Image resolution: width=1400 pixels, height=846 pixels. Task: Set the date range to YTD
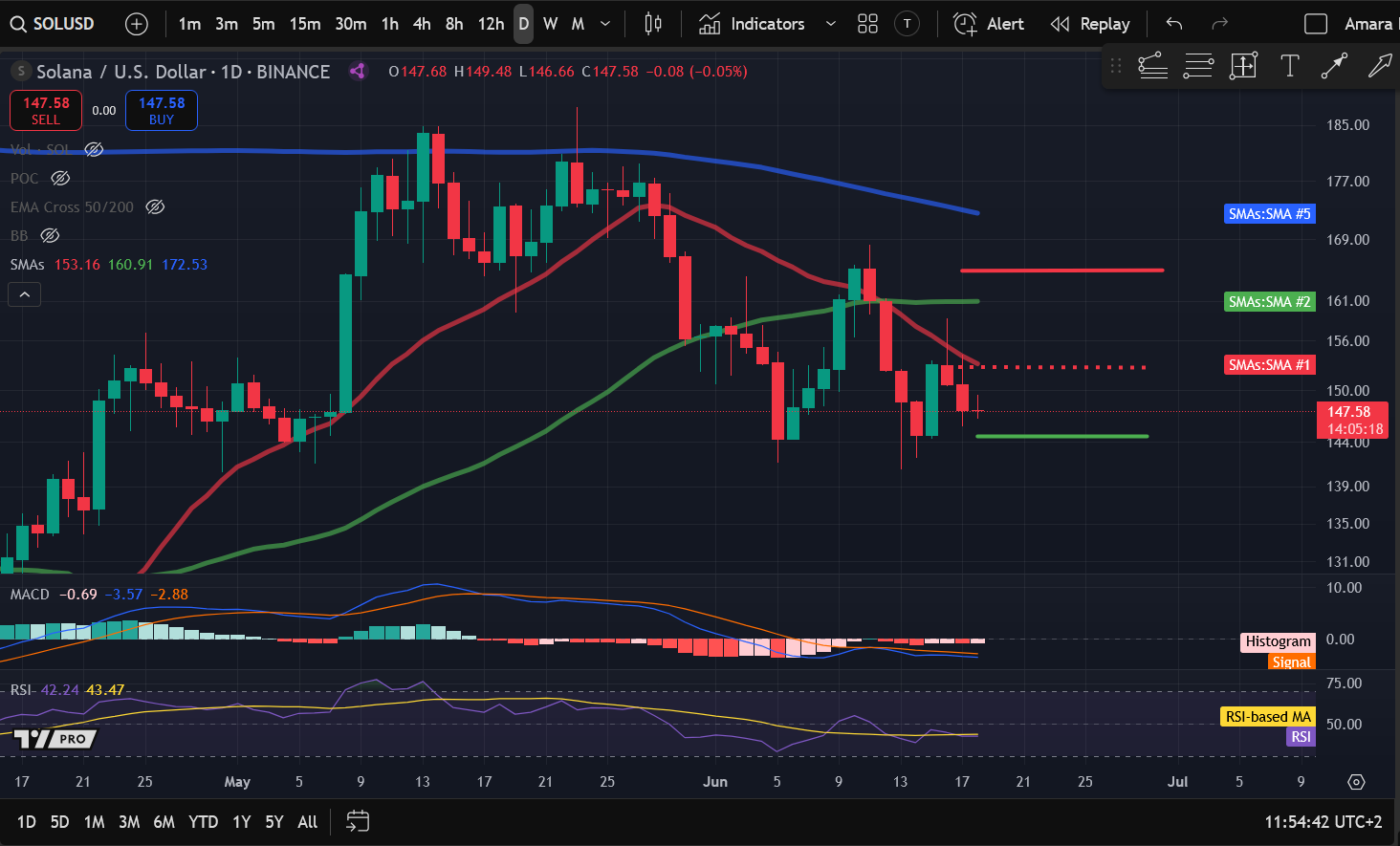203,821
